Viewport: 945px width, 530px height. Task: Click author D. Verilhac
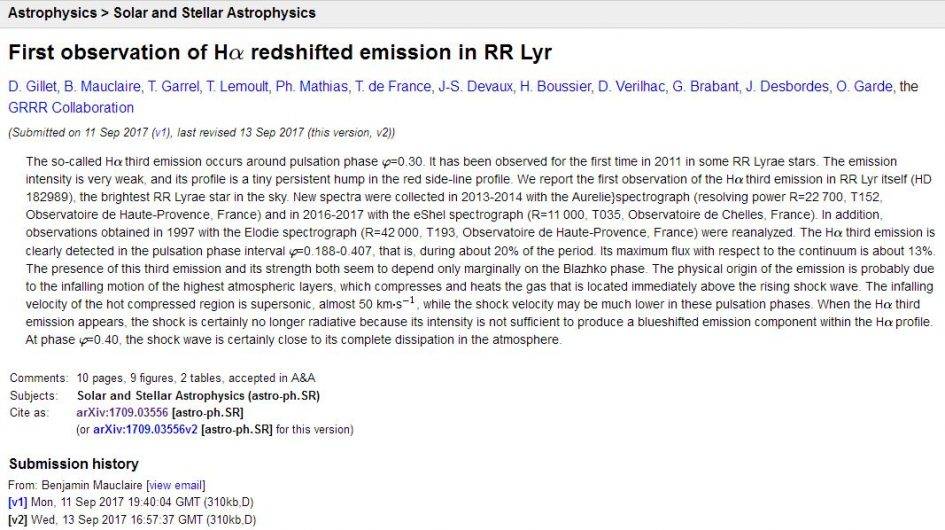(x=632, y=87)
